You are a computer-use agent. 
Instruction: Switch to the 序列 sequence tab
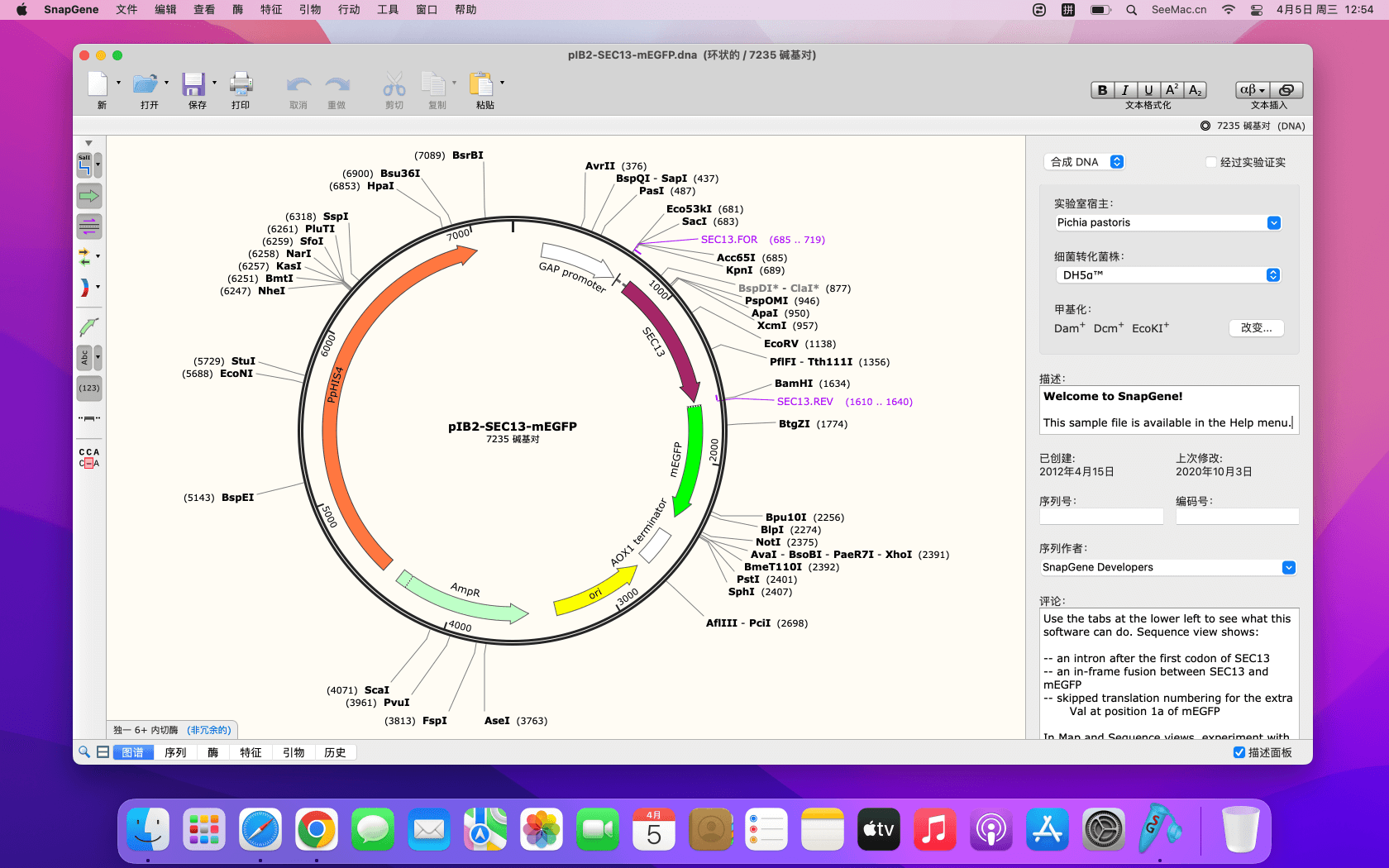tap(175, 752)
